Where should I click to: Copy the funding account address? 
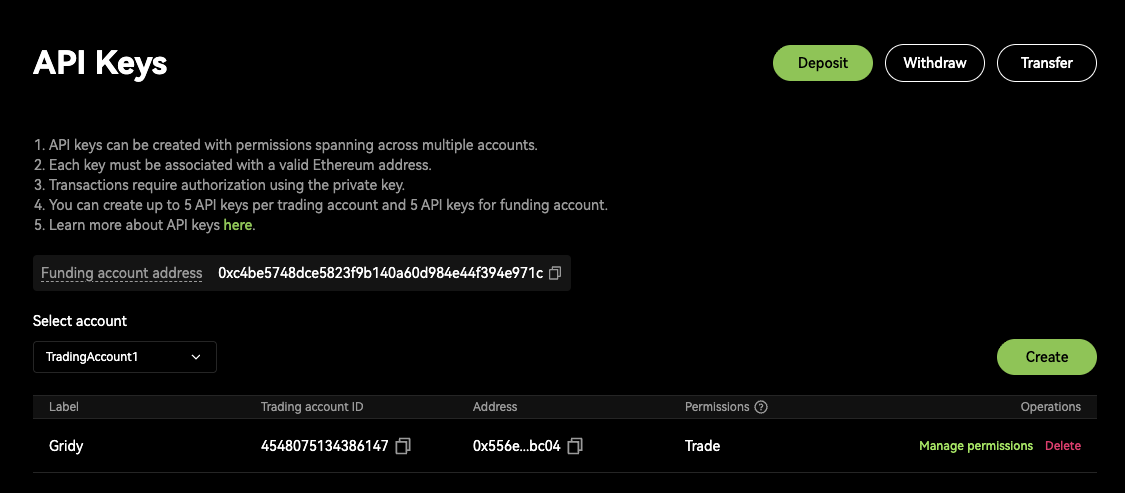(x=556, y=273)
